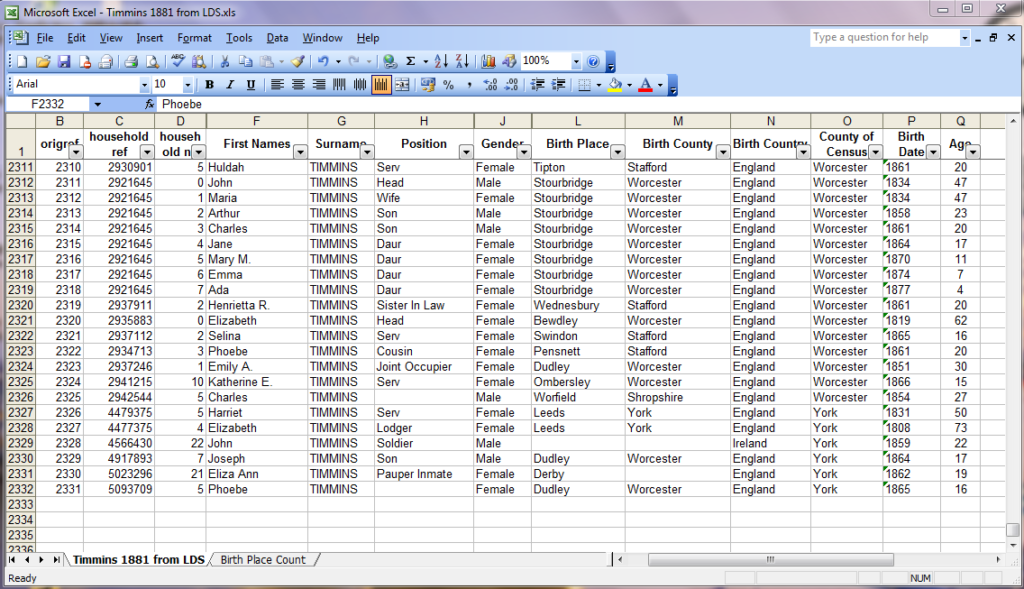Viewport: 1024px width, 589px height.
Task: Click the Type a question for help box
Action: point(884,37)
